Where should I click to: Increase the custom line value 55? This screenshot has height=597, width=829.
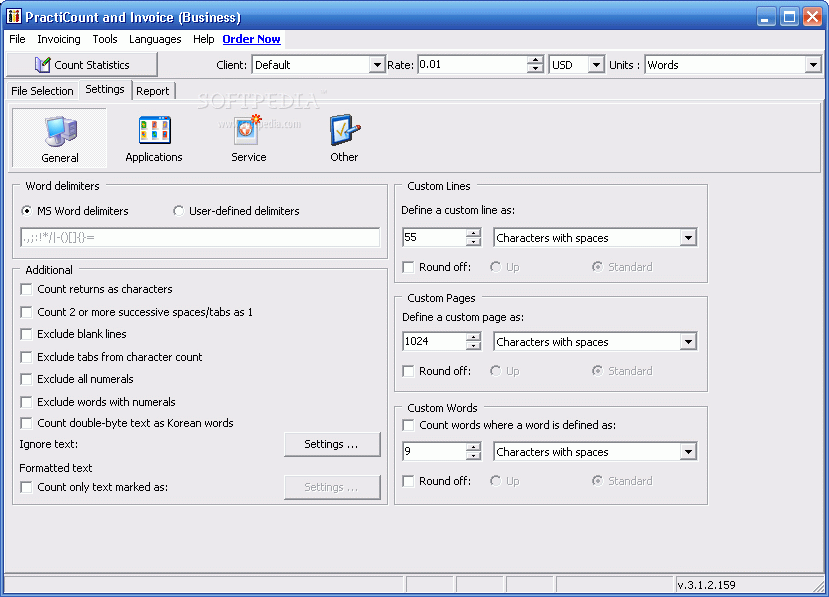point(473,233)
